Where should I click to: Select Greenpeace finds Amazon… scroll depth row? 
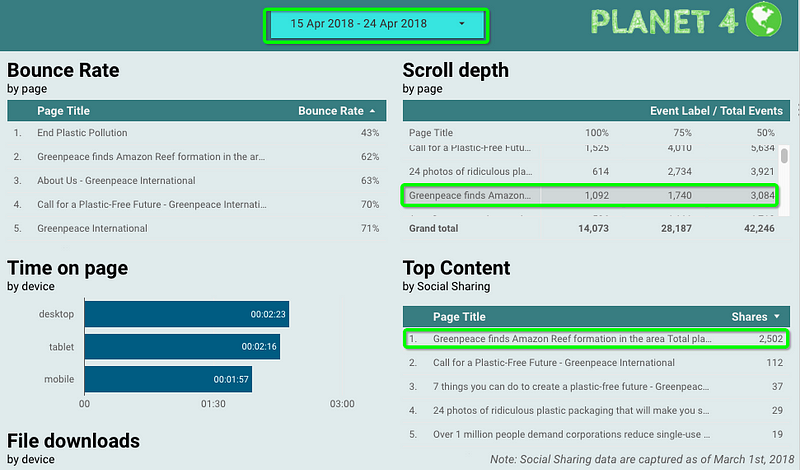click(591, 195)
